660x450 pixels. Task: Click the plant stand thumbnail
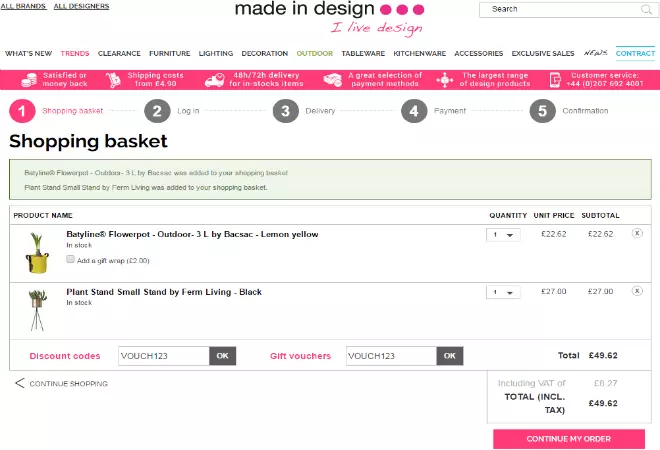click(37, 310)
